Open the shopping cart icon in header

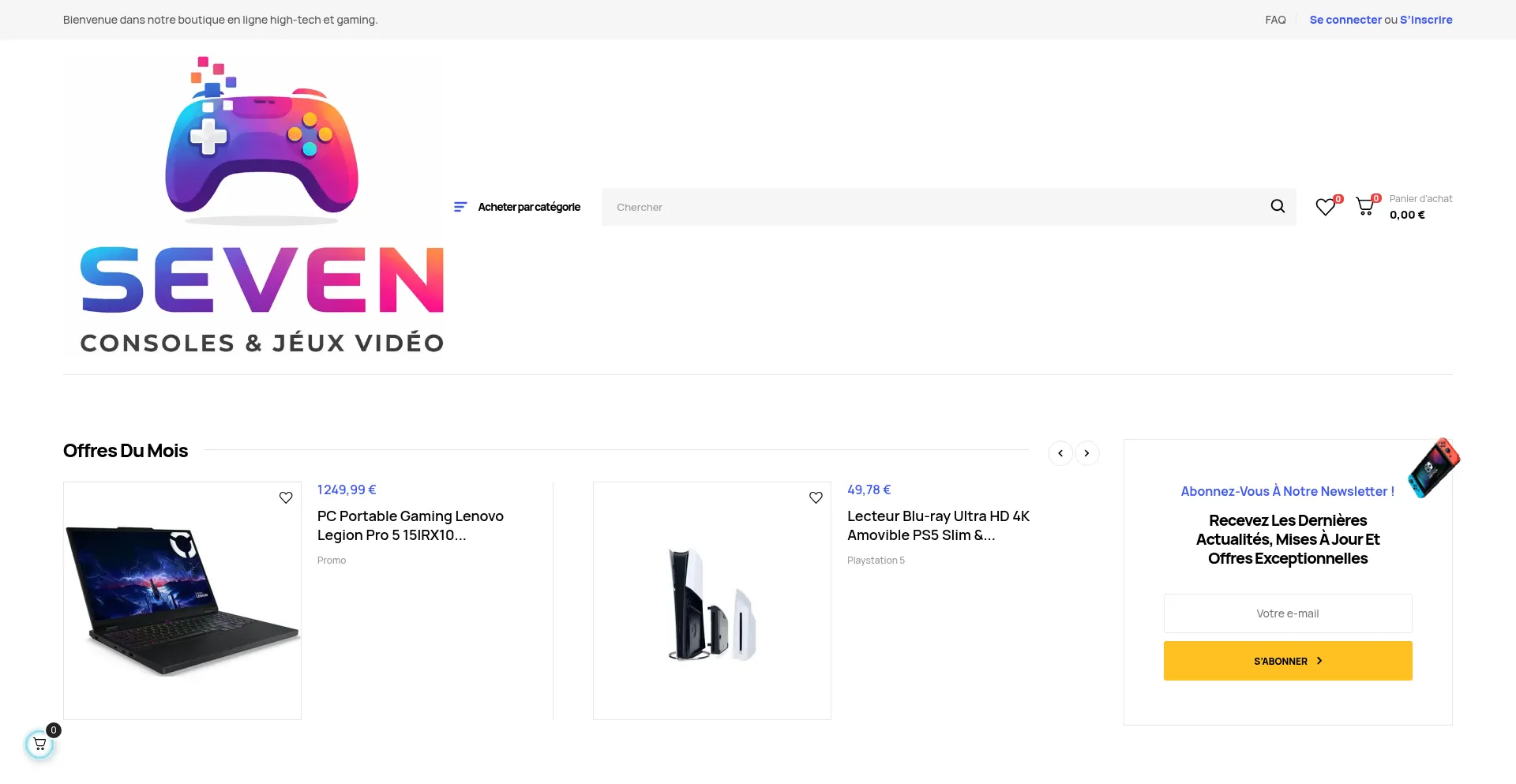(1365, 207)
